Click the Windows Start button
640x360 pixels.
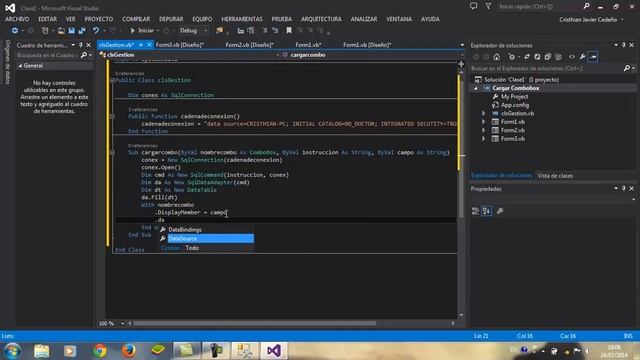(x=12, y=351)
